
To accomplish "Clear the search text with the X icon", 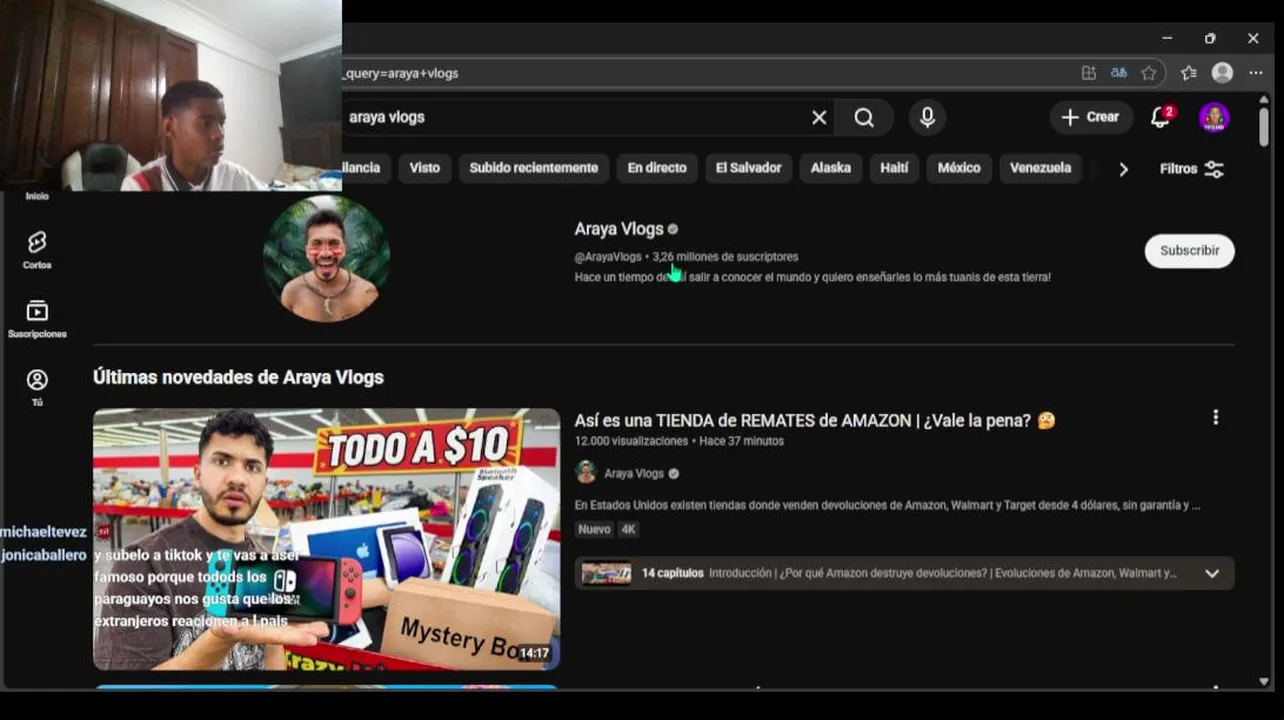I will (x=819, y=118).
